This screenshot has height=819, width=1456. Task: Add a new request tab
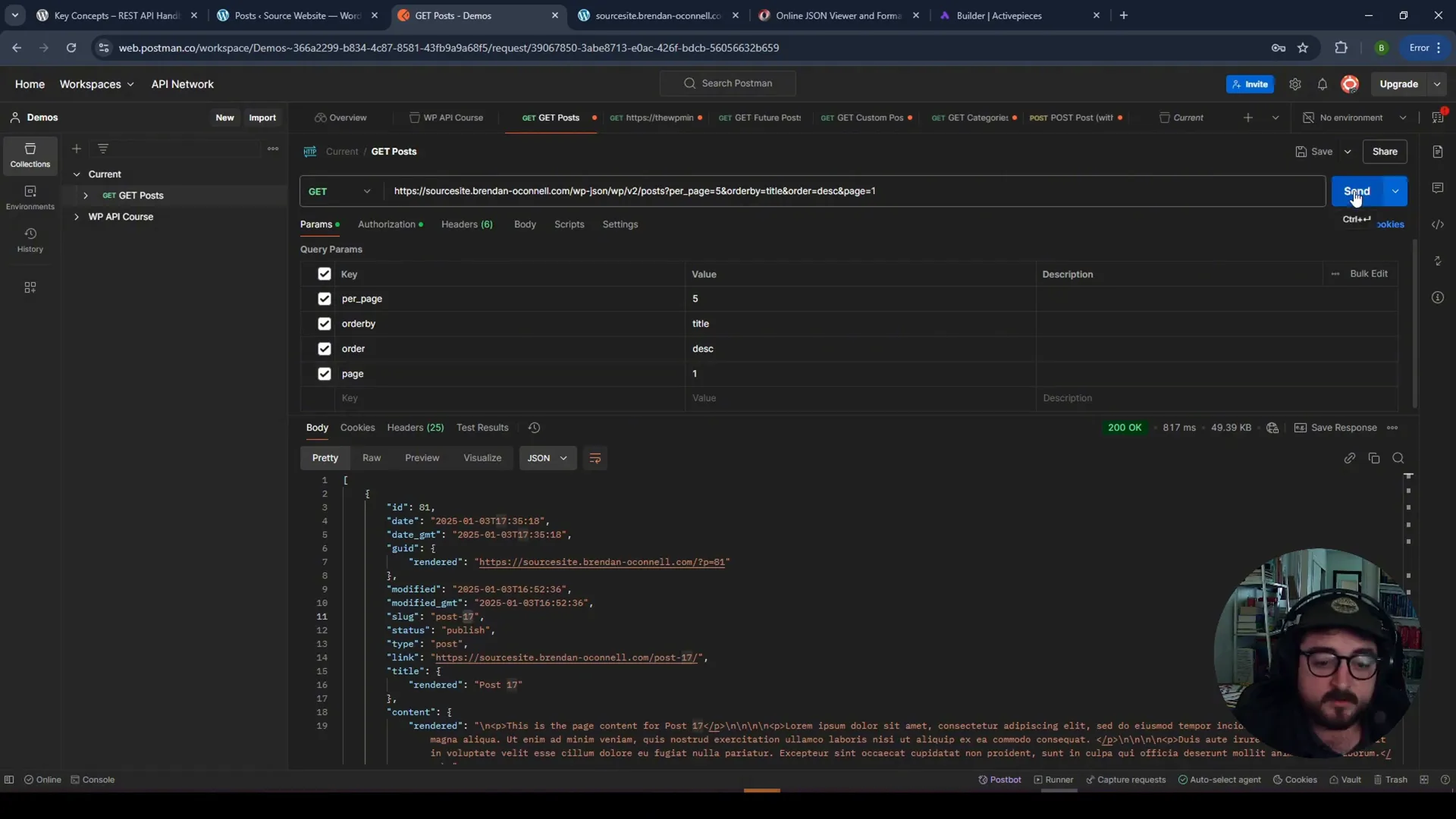(1248, 118)
